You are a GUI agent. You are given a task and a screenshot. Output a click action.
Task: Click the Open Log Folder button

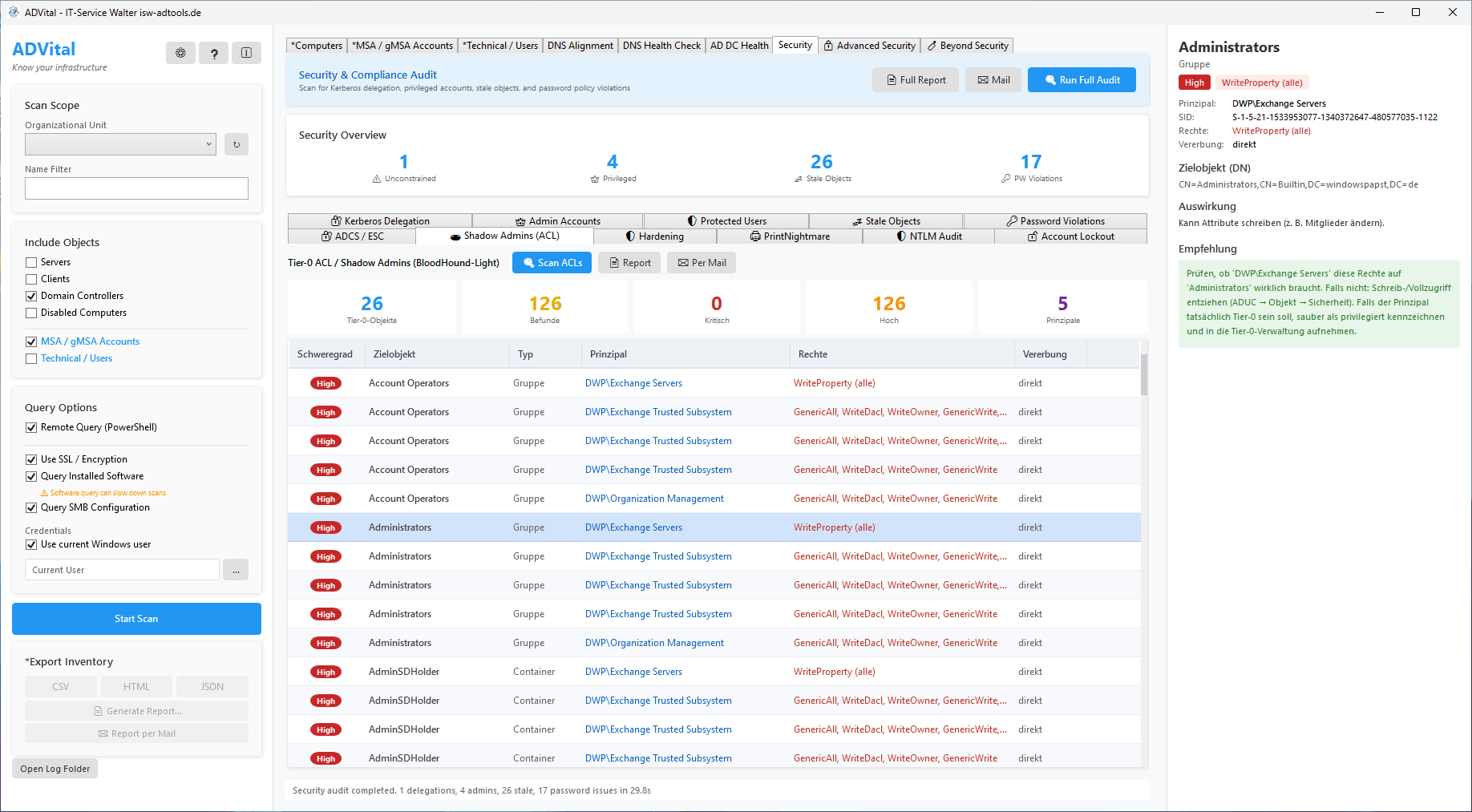click(55, 769)
